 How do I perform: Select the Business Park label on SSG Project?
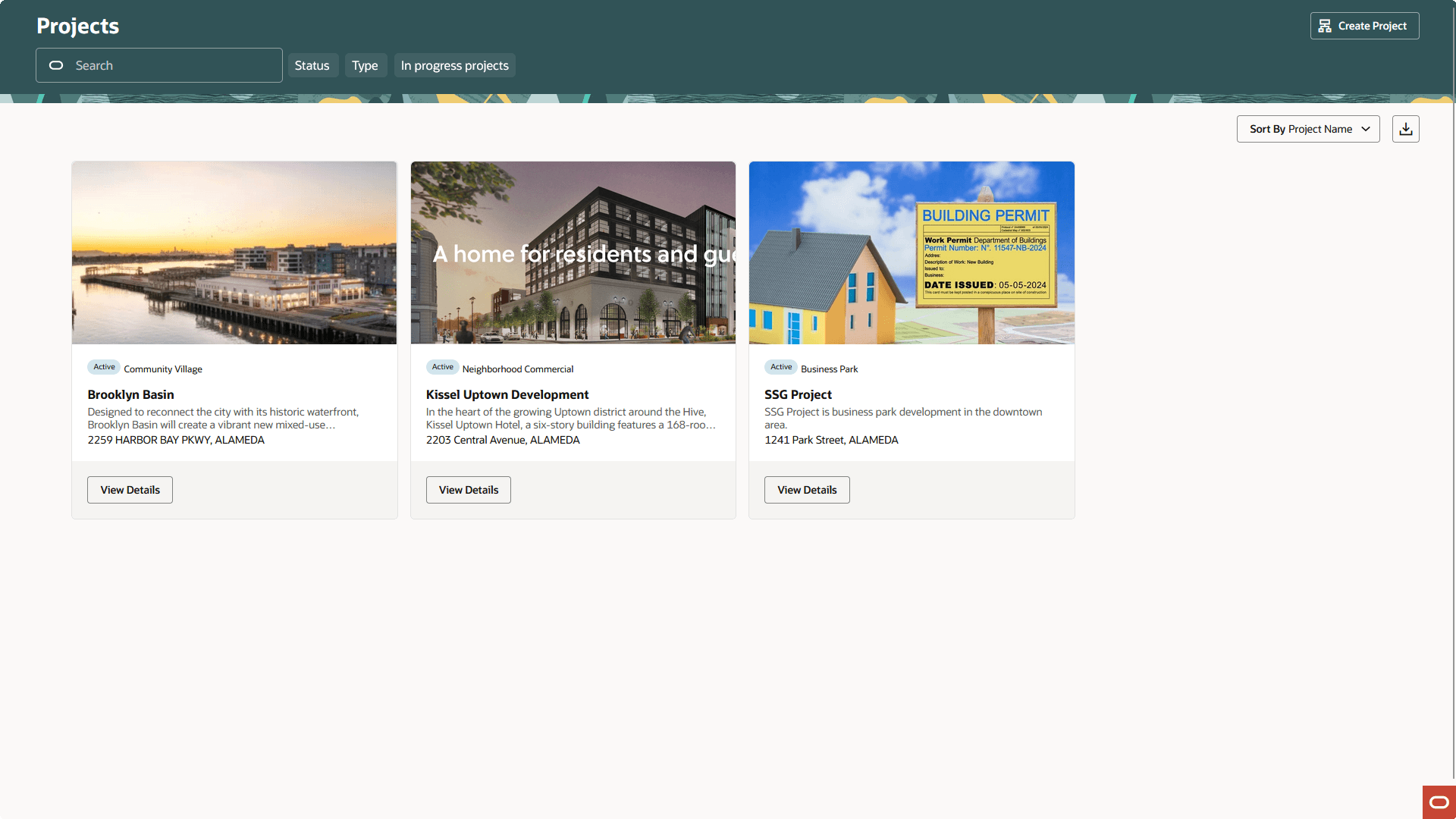[829, 369]
